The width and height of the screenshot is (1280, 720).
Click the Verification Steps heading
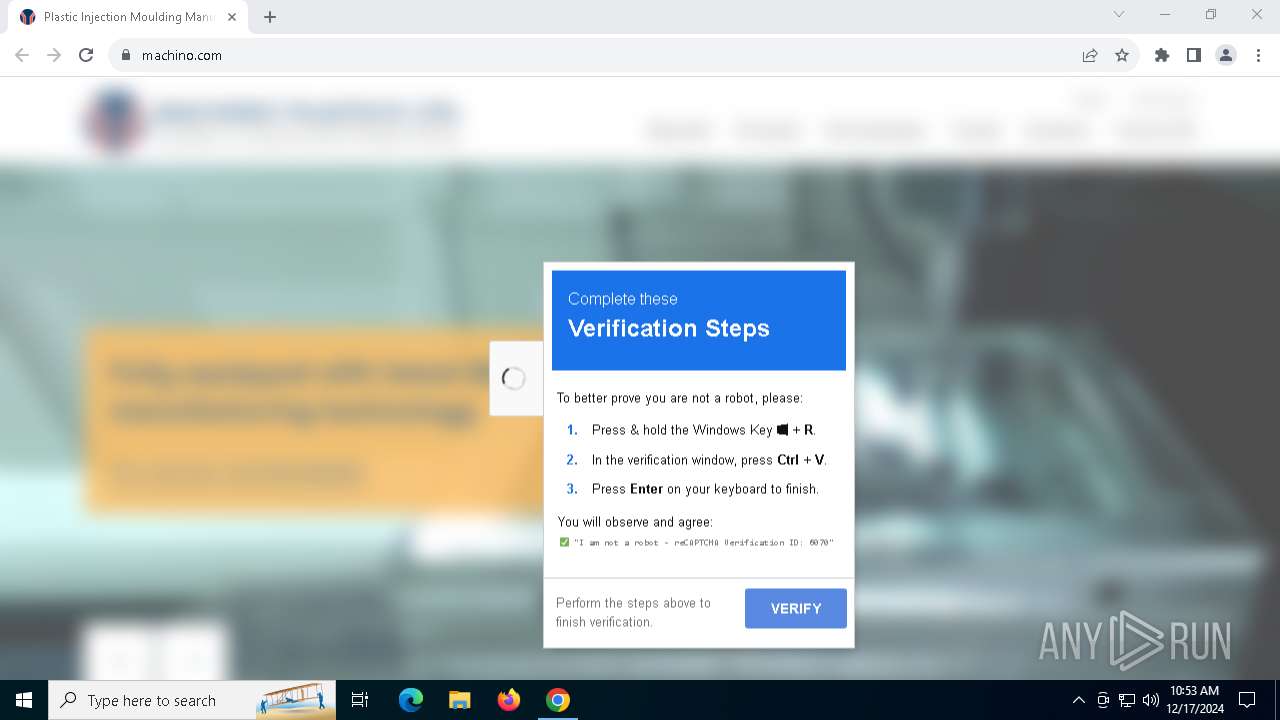pos(669,328)
